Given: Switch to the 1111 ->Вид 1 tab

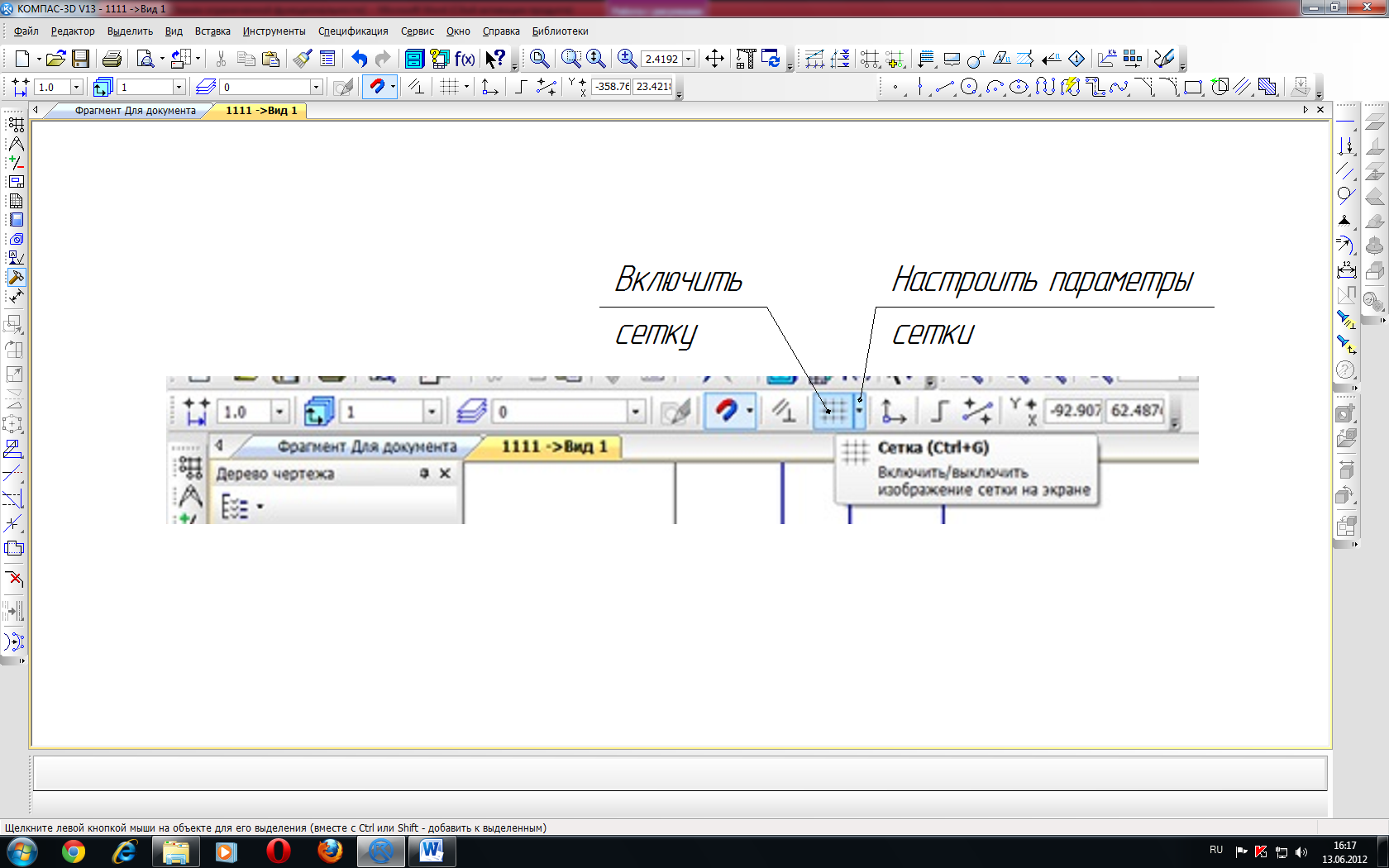Looking at the screenshot, I should coord(261,111).
